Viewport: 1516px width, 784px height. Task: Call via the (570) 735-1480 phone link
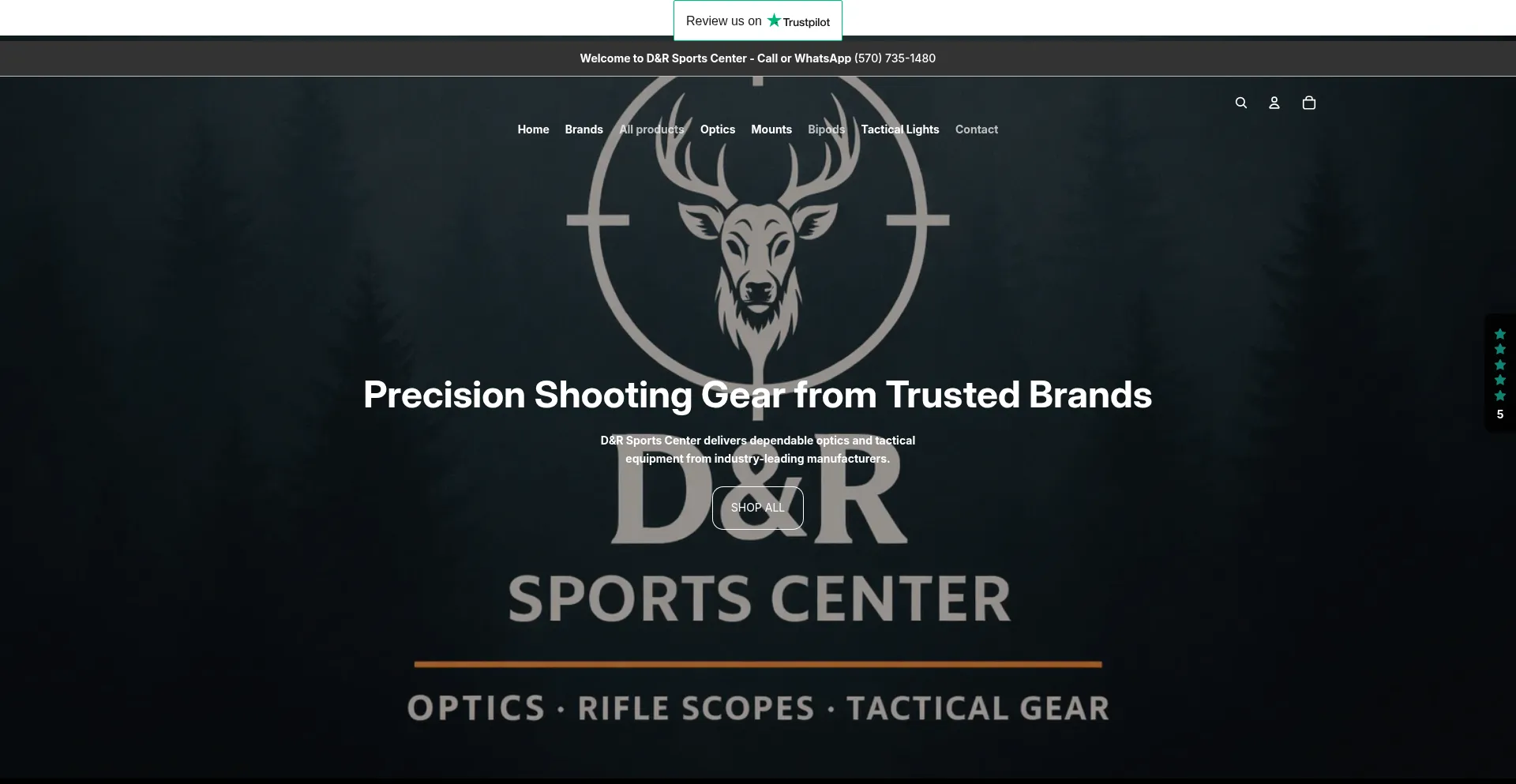click(x=894, y=58)
